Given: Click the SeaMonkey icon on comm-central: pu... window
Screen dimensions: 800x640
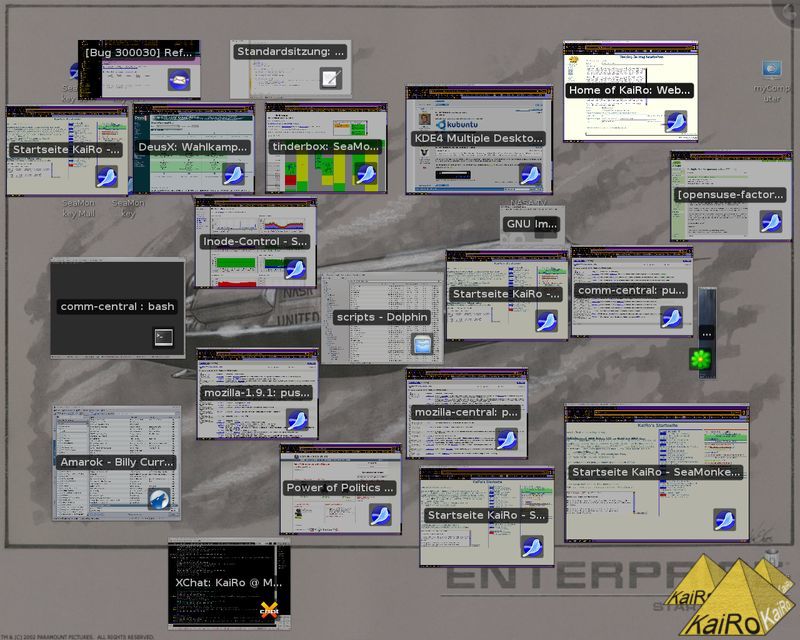Looking at the screenshot, I should (671, 317).
